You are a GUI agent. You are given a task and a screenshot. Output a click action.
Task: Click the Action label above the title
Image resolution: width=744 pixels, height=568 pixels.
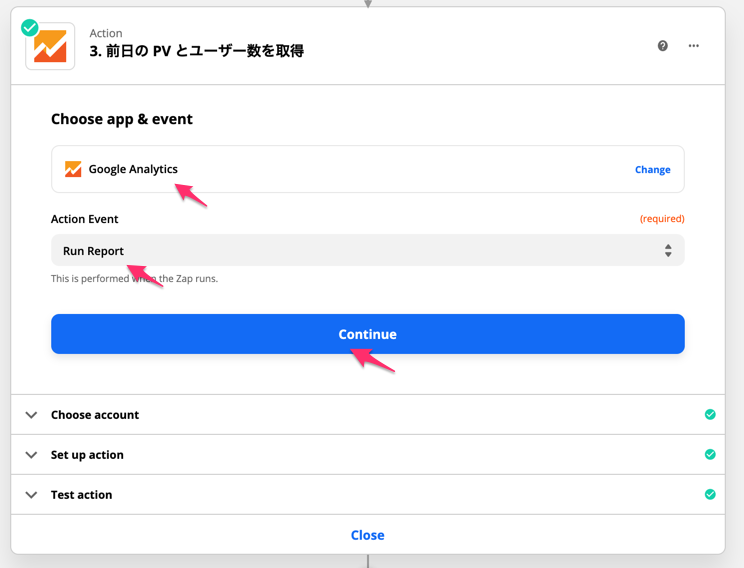[106, 33]
